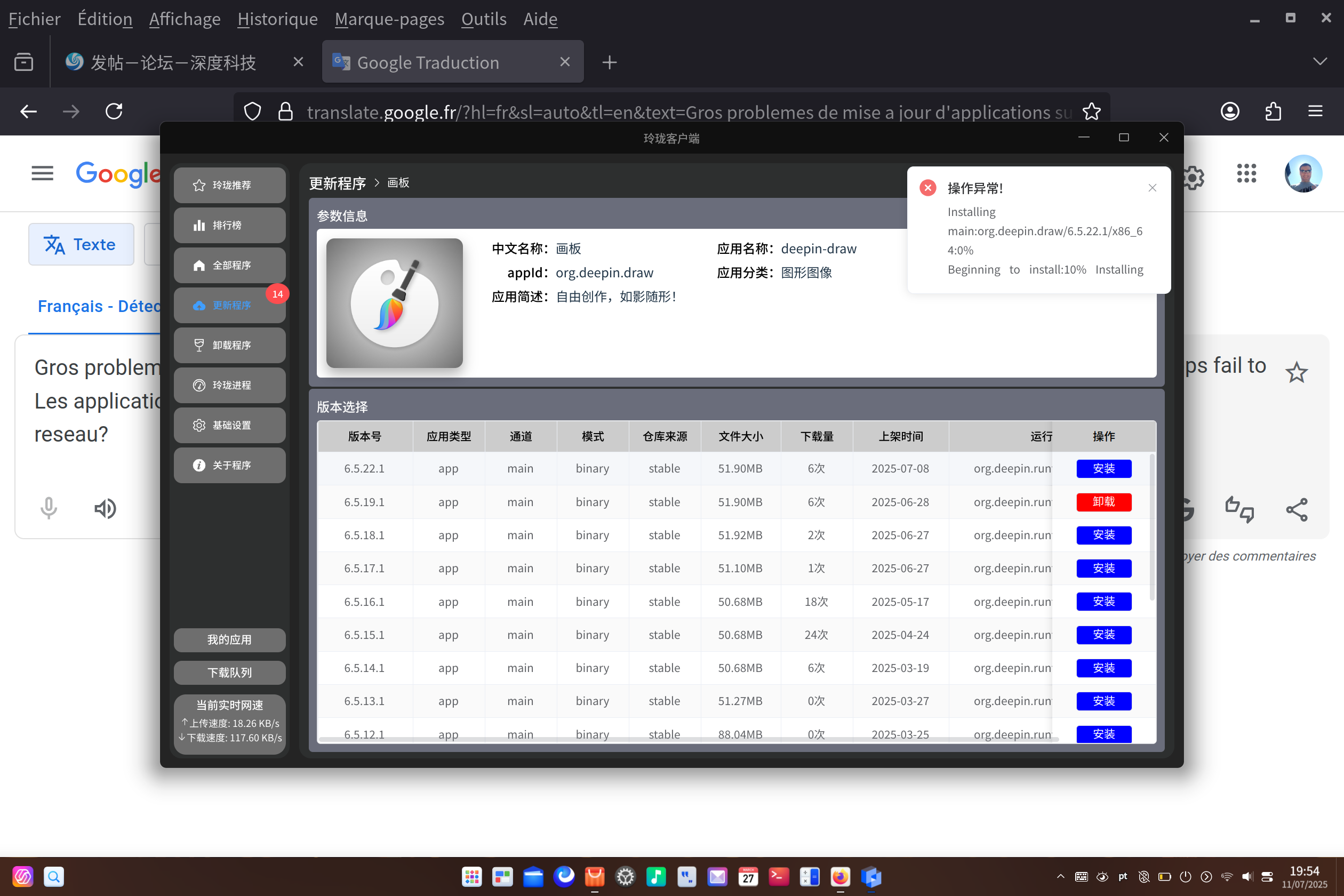Listen to source text speaker icon

coord(105,508)
